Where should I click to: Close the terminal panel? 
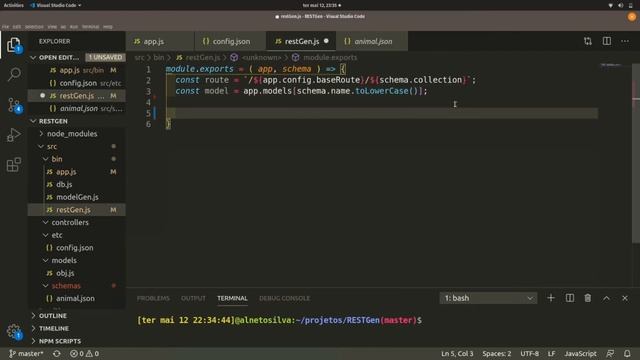coord(625,298)
